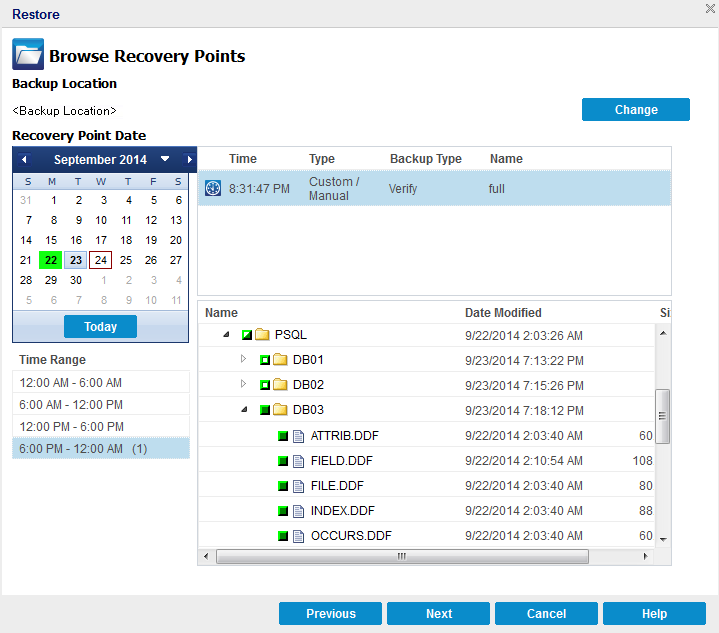The width and height of the screenshot is (719, 633).
Task: Select the 6:00 PM - 12:00 AM time range
Action: (100, 449)
